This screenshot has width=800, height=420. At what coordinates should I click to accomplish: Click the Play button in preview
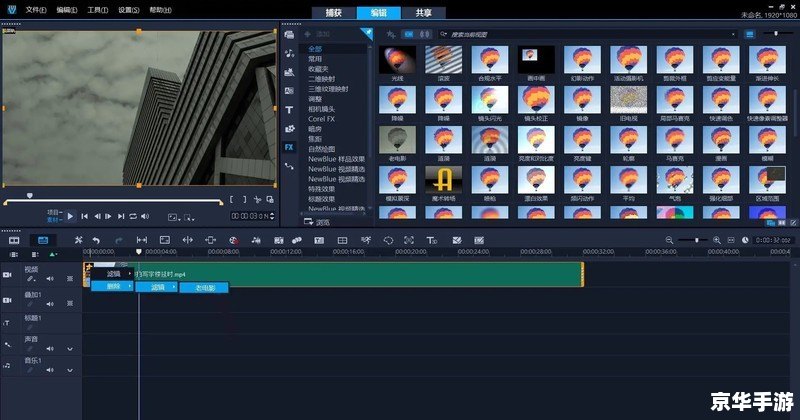(x=70, y=216)
